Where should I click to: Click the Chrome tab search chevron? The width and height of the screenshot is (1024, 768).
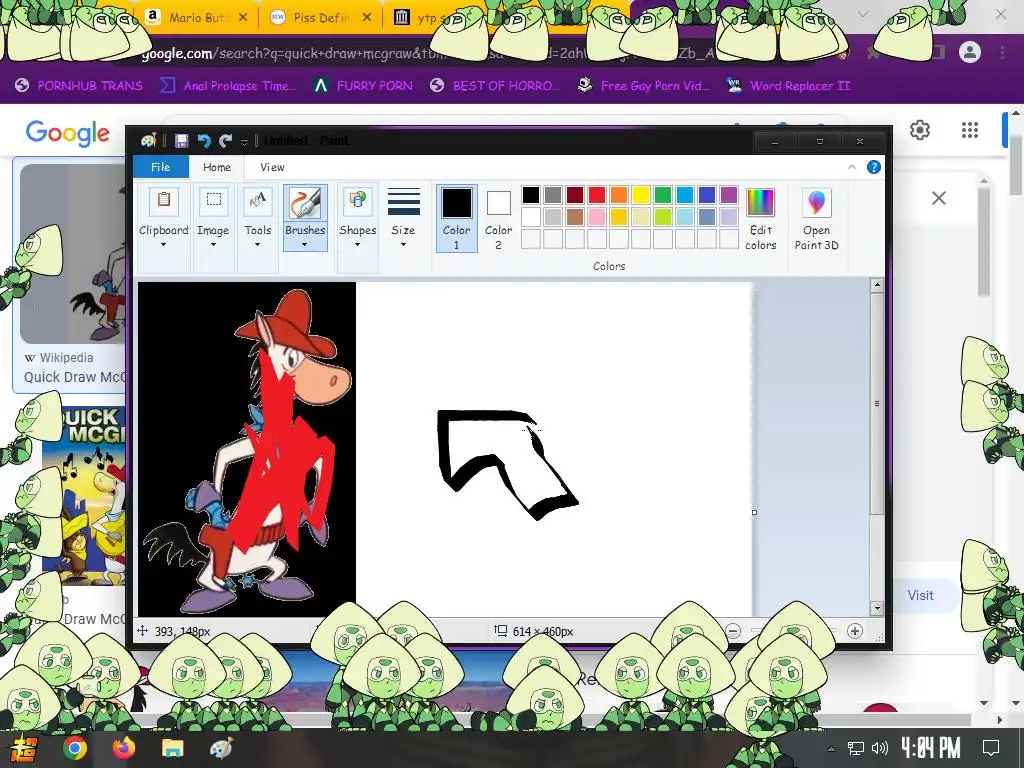pyautogui.click(x=863, y=14)
